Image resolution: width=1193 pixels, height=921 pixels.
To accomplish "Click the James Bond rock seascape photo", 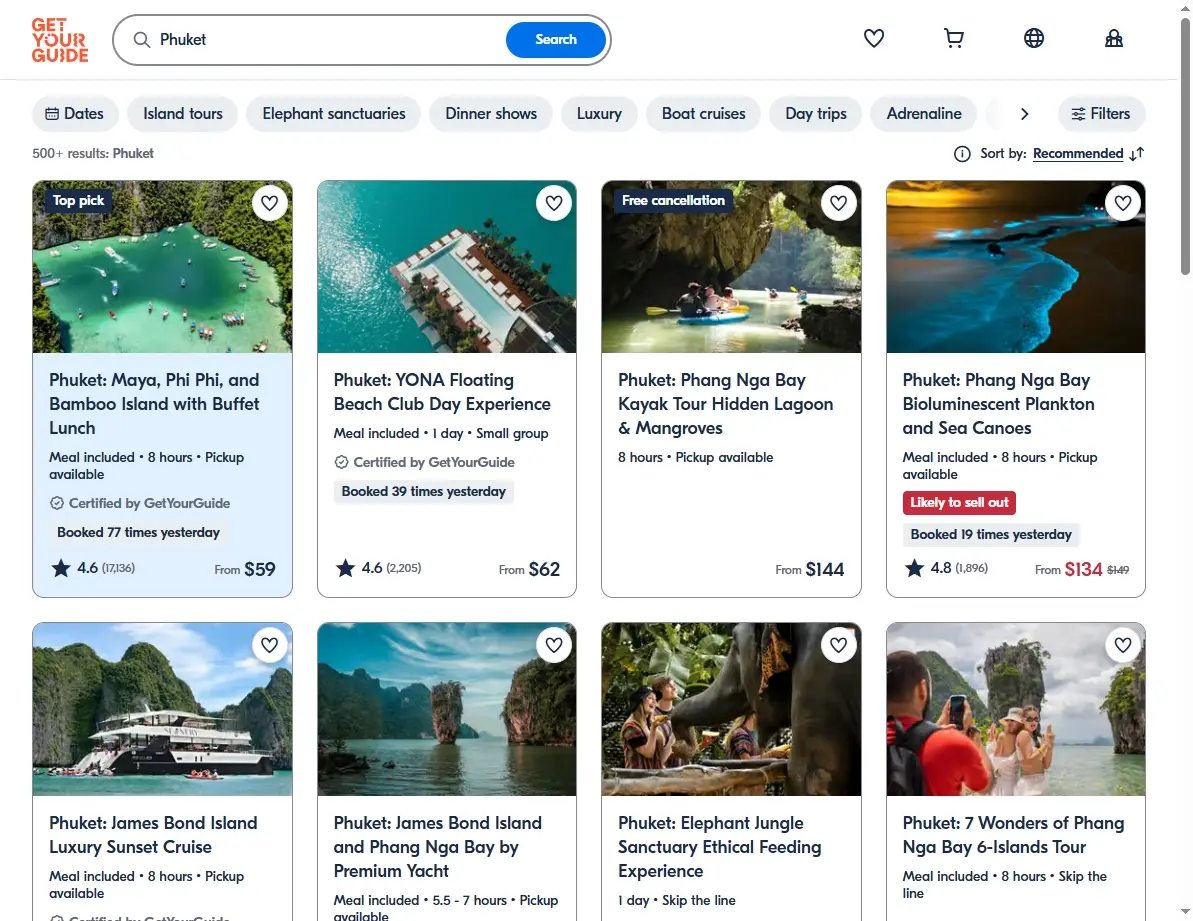I will 447,710.
